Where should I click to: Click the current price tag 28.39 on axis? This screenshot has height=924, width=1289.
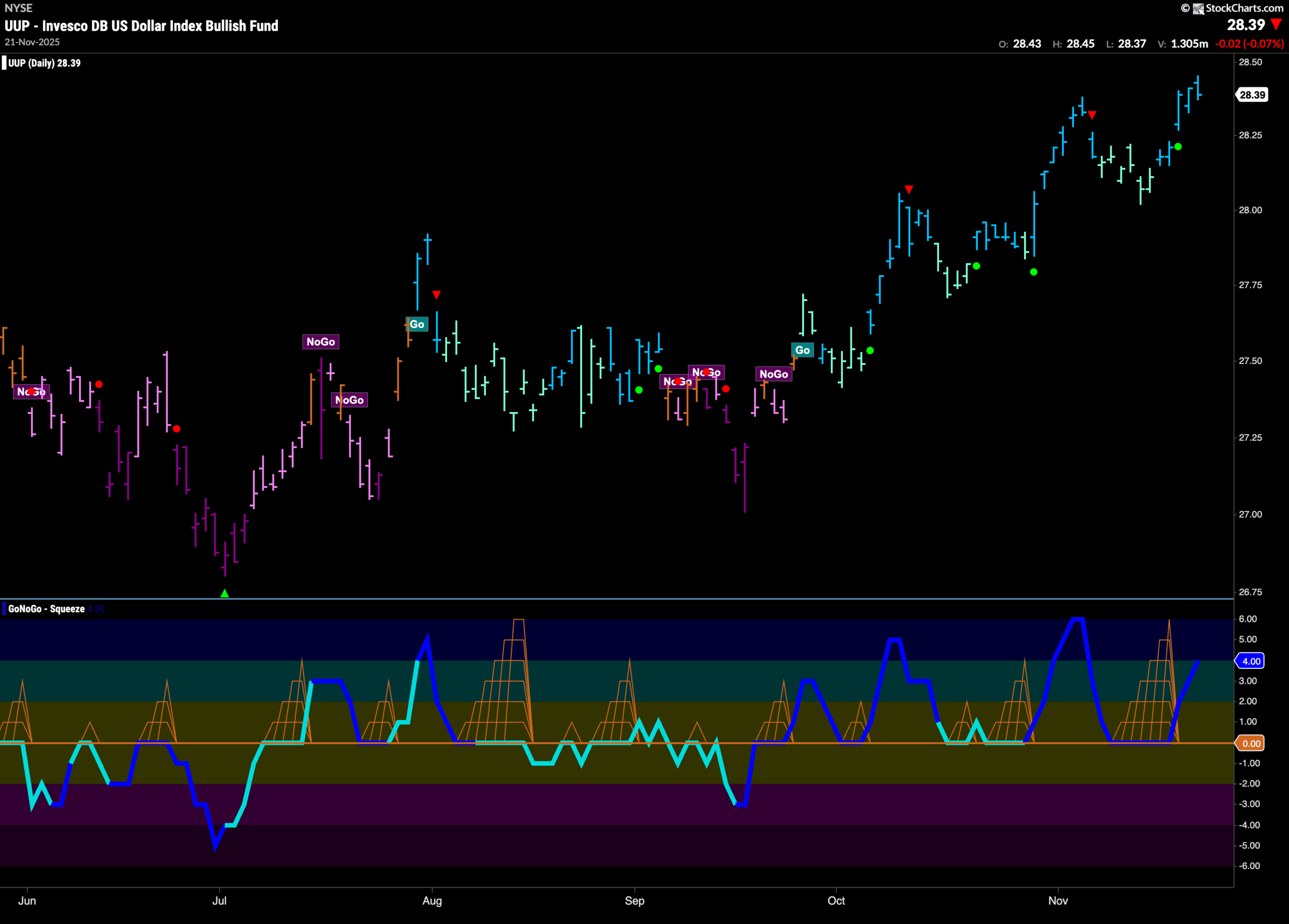pyautogui.click(x=1252, y=95)
